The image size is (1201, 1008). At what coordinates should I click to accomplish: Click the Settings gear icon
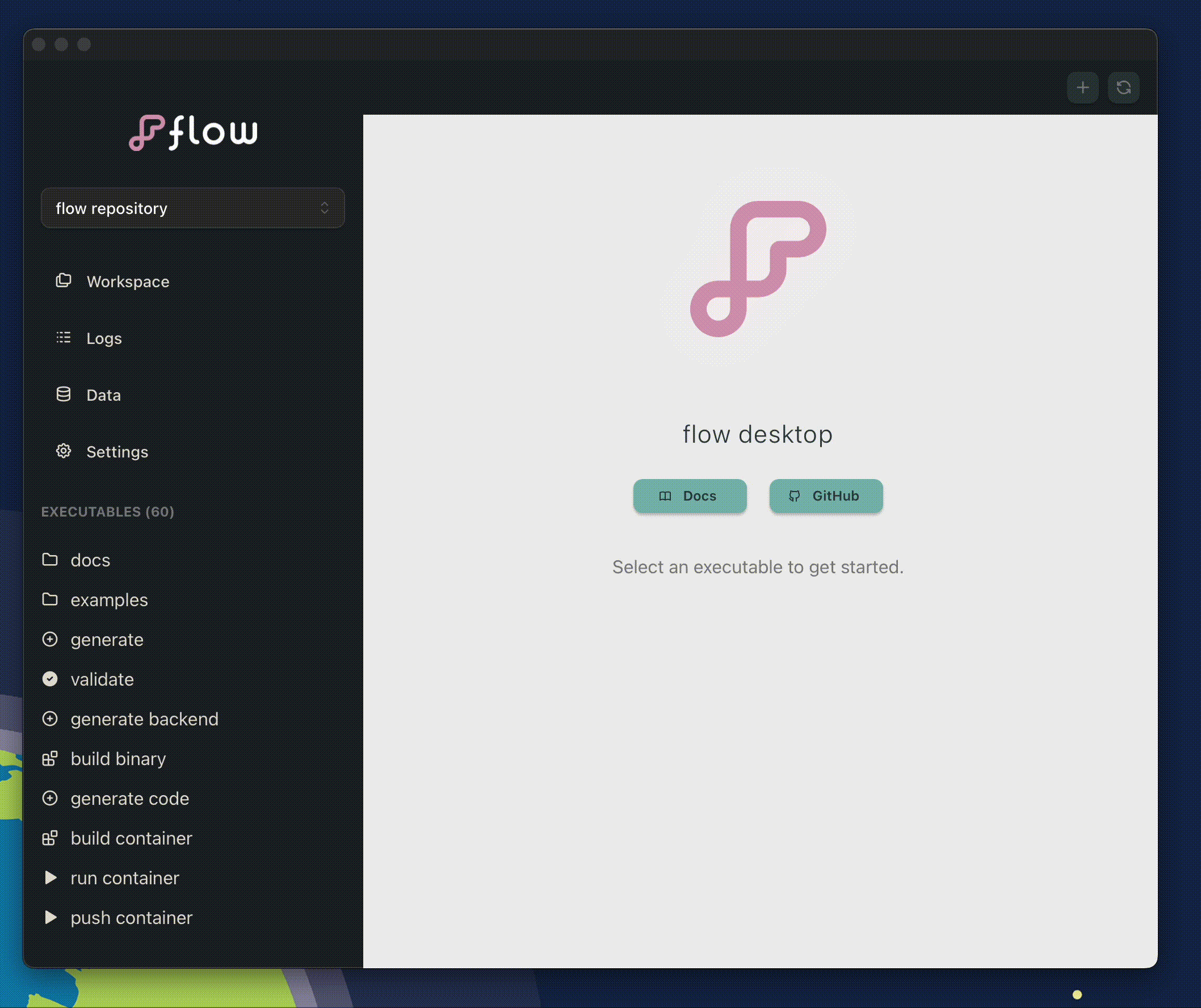click(64, 451)
